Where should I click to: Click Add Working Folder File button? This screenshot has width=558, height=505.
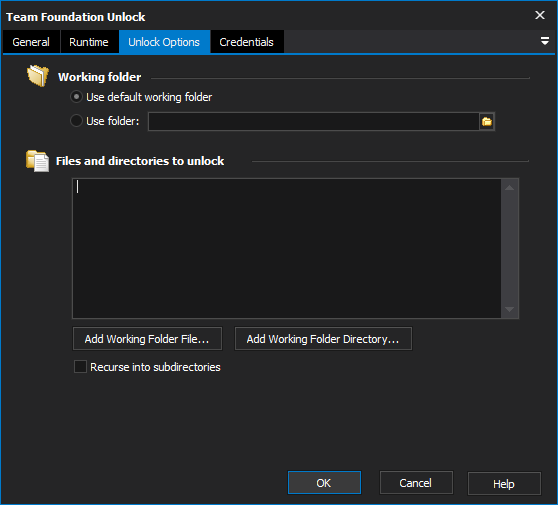pyautogui.click(x=147, y=339)
